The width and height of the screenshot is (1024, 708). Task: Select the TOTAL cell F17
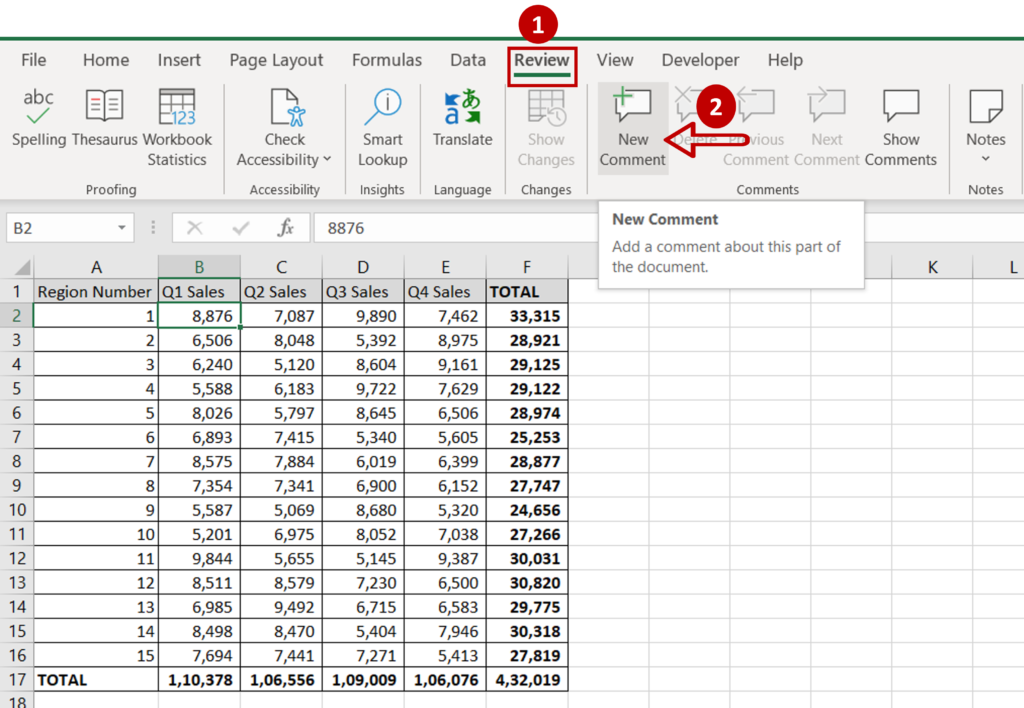[526, 680]
